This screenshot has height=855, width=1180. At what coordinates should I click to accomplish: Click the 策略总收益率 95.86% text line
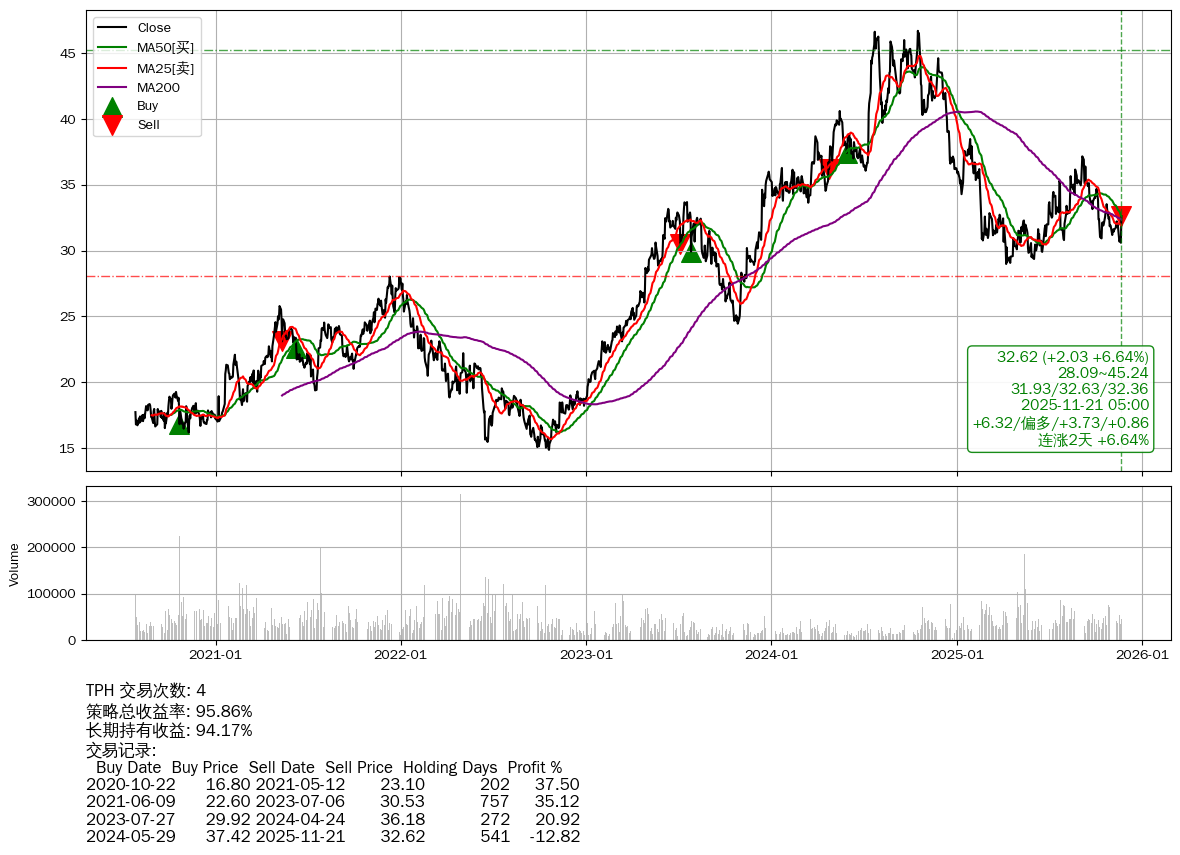(x=169, y=711)
